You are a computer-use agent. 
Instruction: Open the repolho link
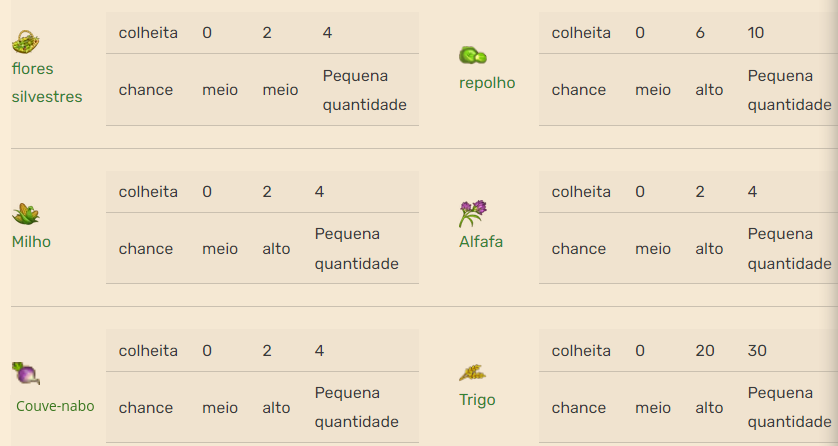point(487,83)
